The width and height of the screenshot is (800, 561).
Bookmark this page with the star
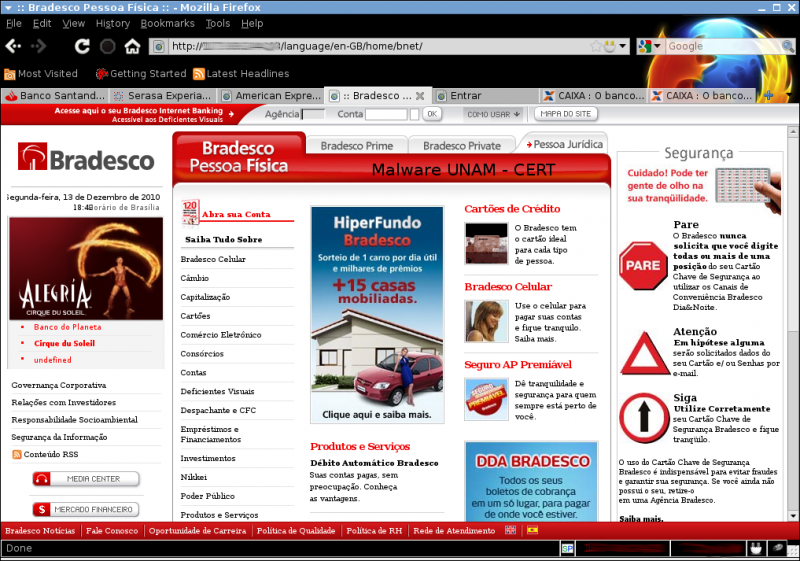(x=595, y=46)
